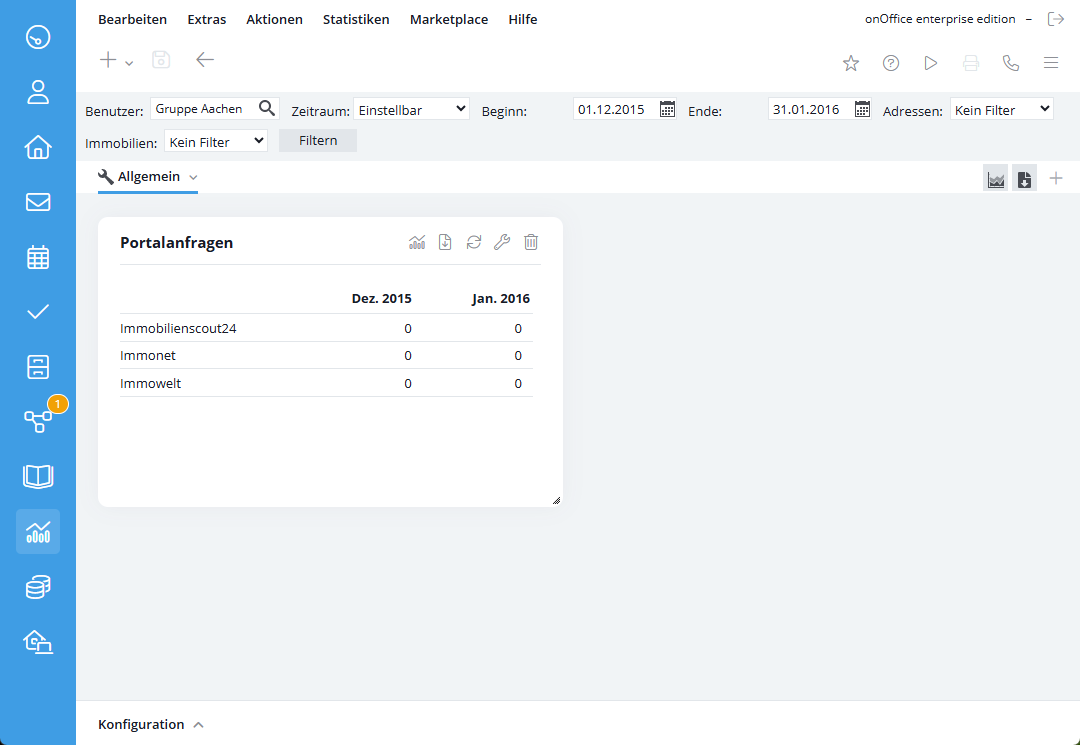The height and width of the screenshot is (745, 1080).
Task: Expand the Adressen filter dropdown
Action: coord(1001,109)
